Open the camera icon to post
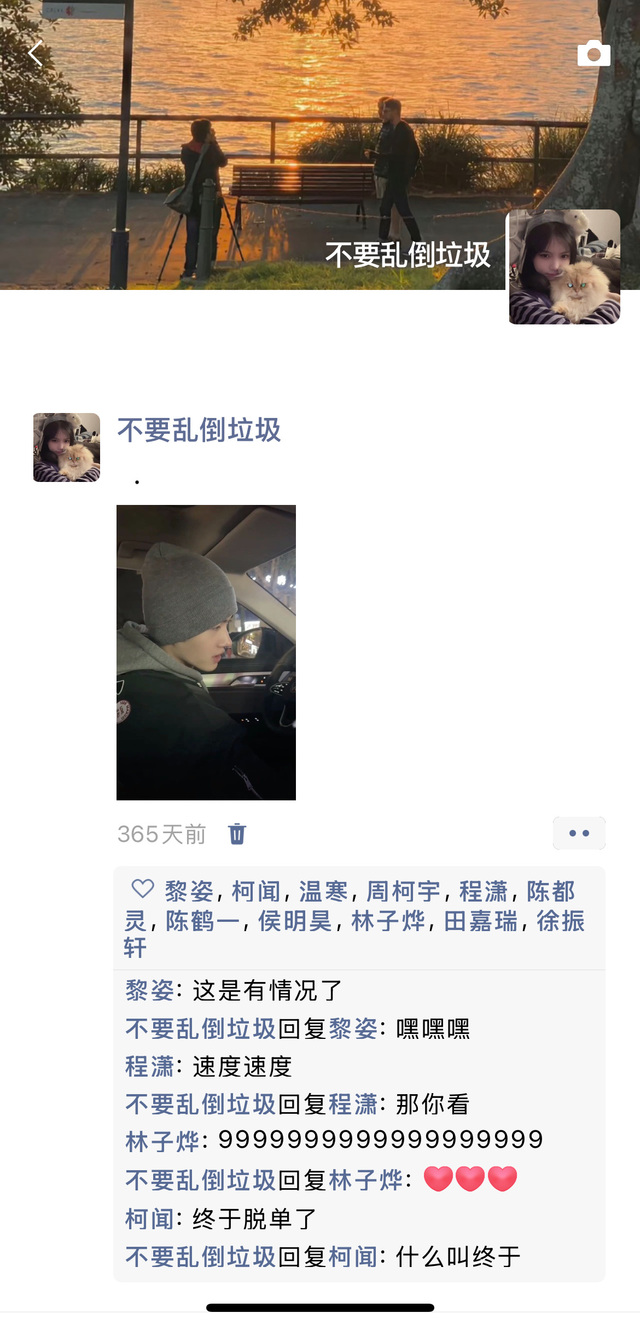This screenshot has height=1325, width=640. [x=593, y=54]
